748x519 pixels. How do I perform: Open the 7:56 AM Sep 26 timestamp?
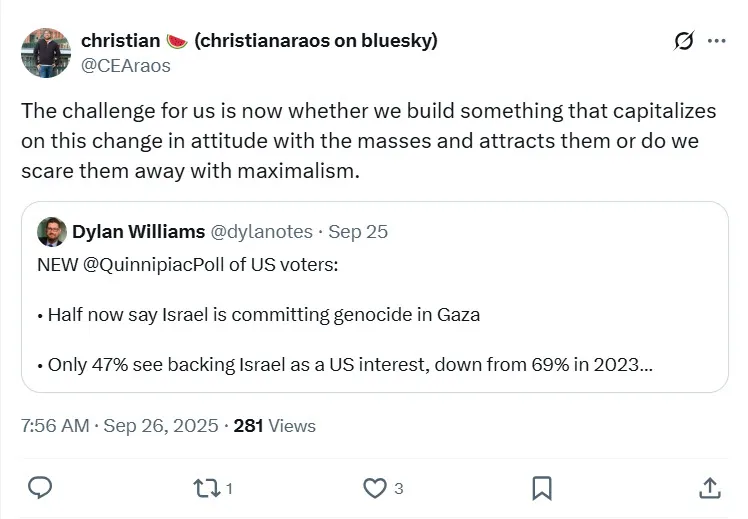[119, 425]
